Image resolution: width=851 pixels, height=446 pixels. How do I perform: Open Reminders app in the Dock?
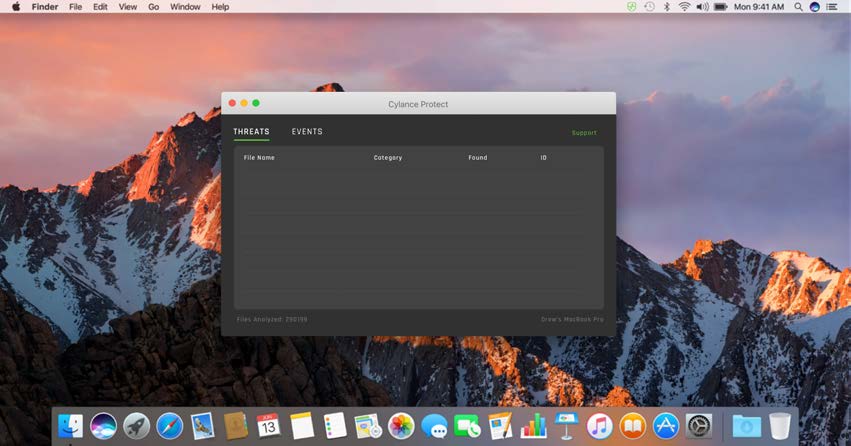(335, 425)
